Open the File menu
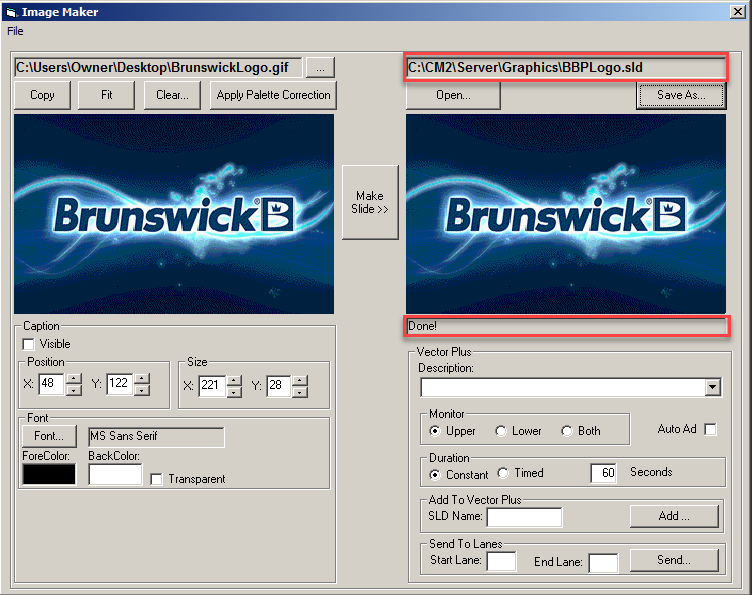The image size is (752, 595). pos(15,31)
